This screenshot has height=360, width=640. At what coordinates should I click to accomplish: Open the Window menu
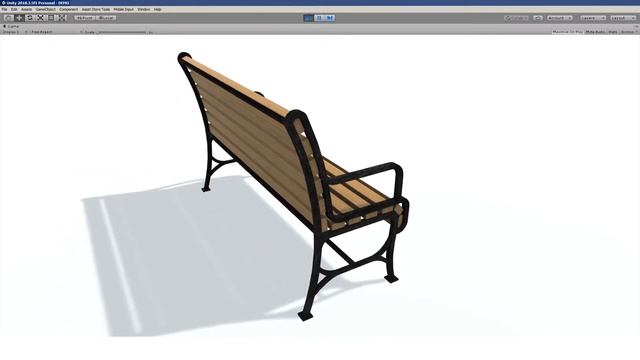(x=144, y=9)
